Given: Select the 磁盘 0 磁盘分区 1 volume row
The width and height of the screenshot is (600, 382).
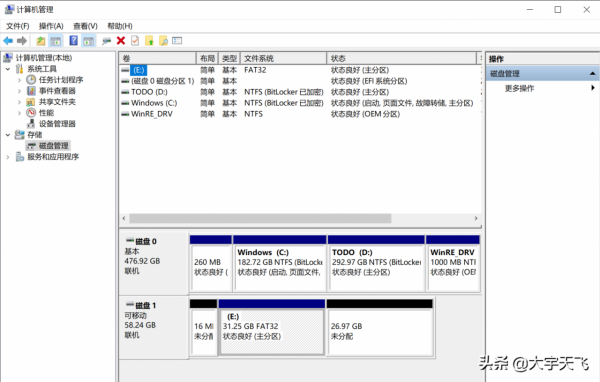Looking at the screenshot, I should [300, 81].
